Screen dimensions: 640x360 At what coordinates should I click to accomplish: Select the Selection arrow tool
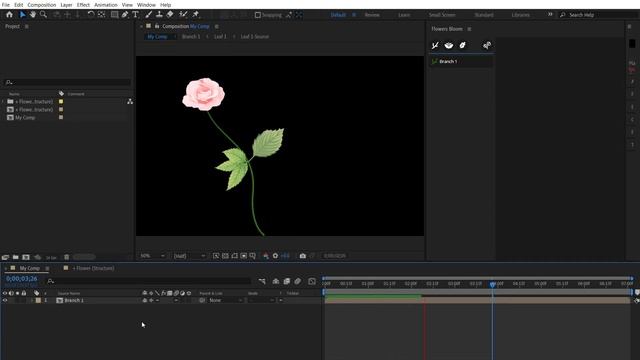[x=22, y=14]
